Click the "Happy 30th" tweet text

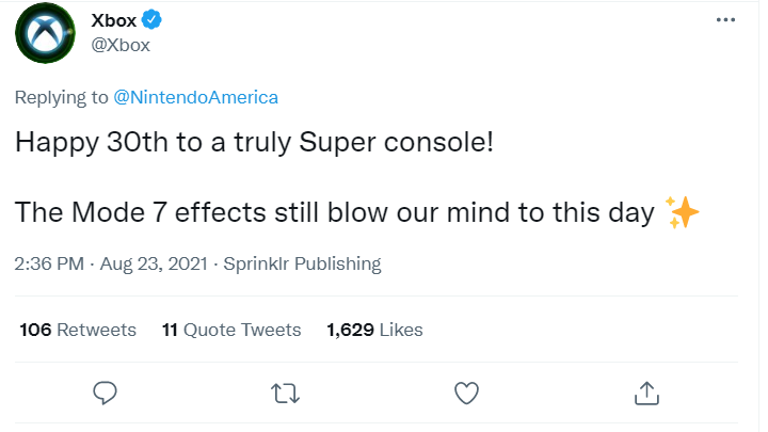(x=254, y=142)
